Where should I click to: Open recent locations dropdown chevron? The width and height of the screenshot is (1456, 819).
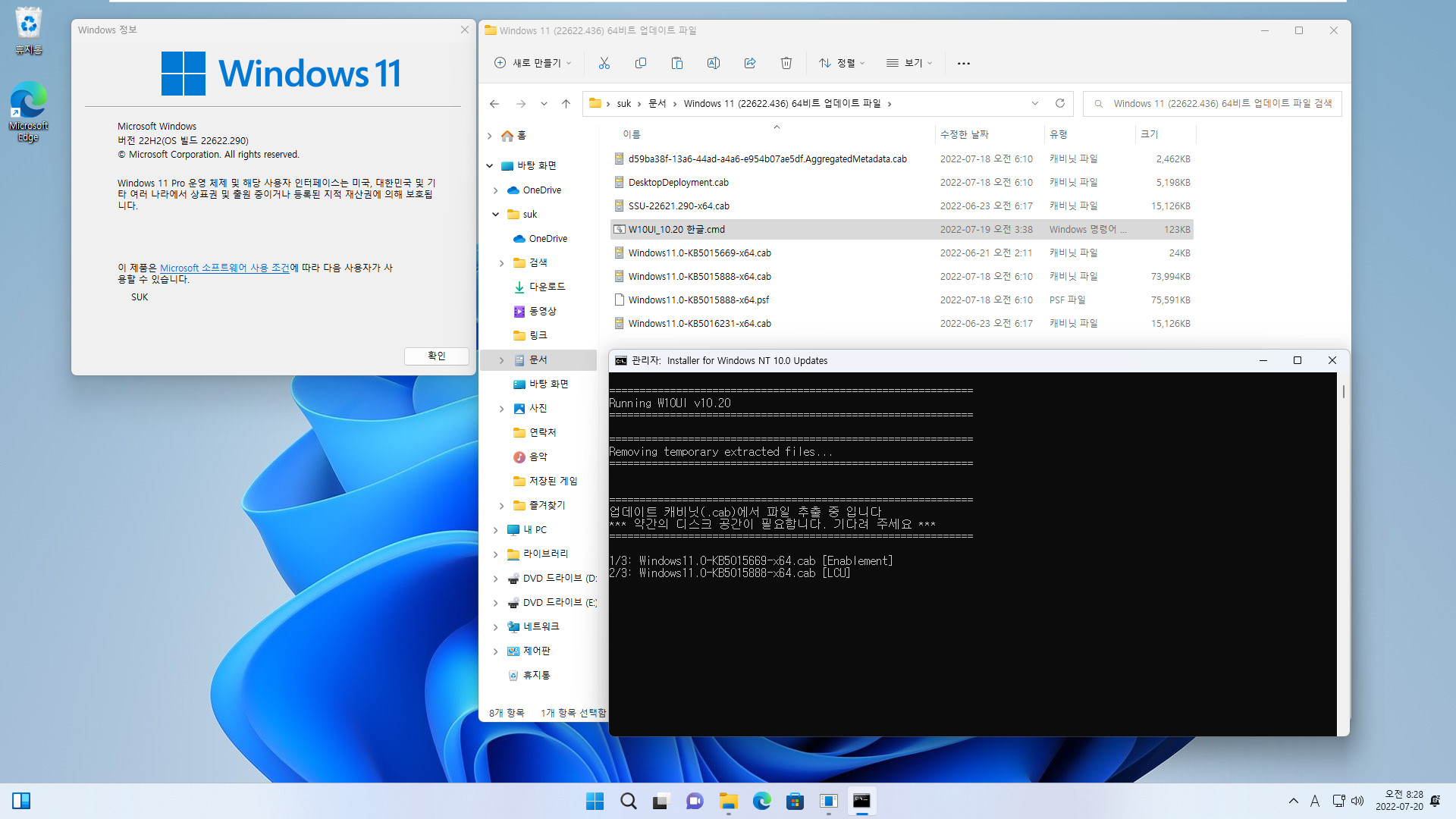point(544,104)
